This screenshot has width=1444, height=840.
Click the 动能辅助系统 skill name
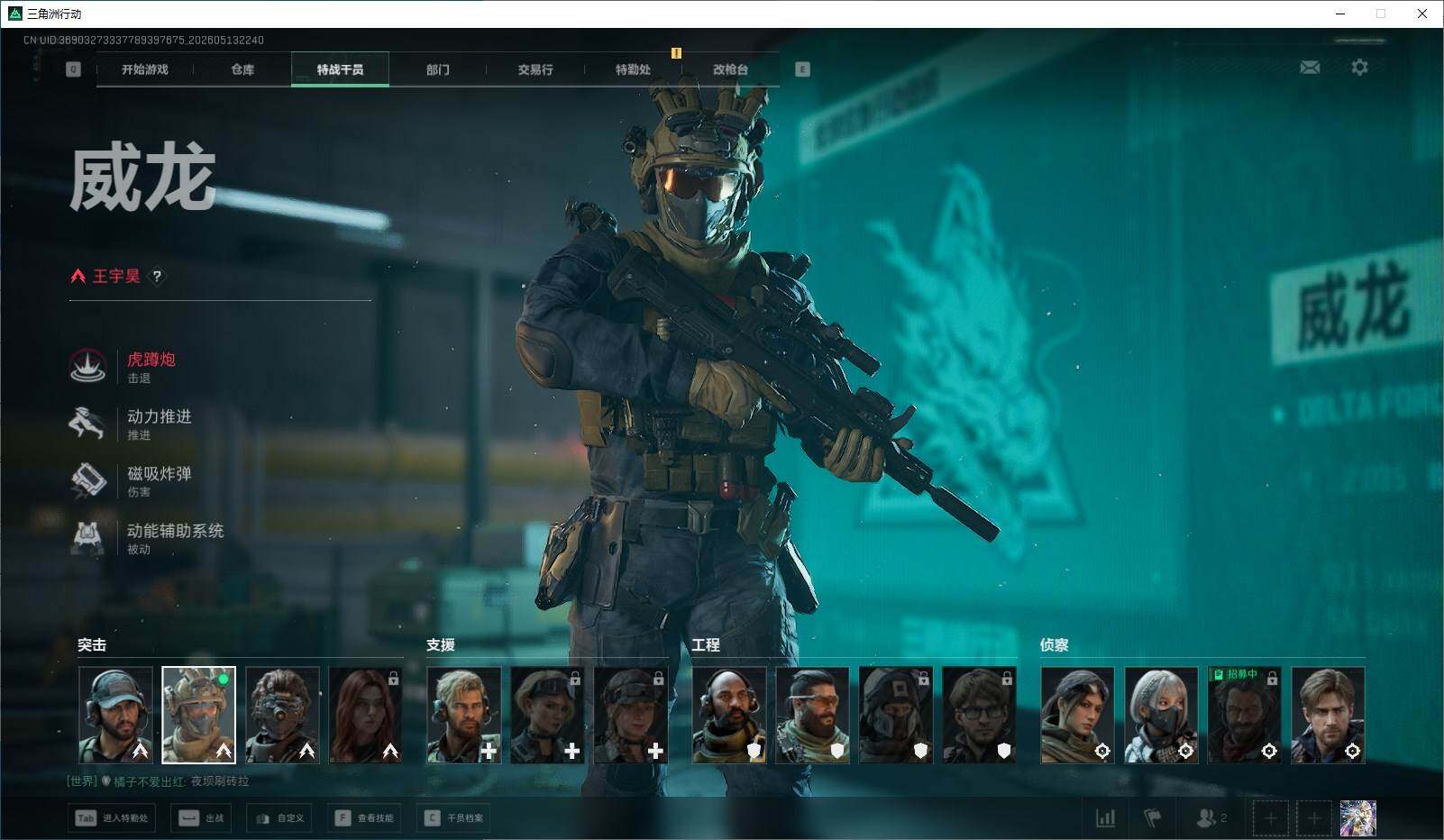pos(176,531)
